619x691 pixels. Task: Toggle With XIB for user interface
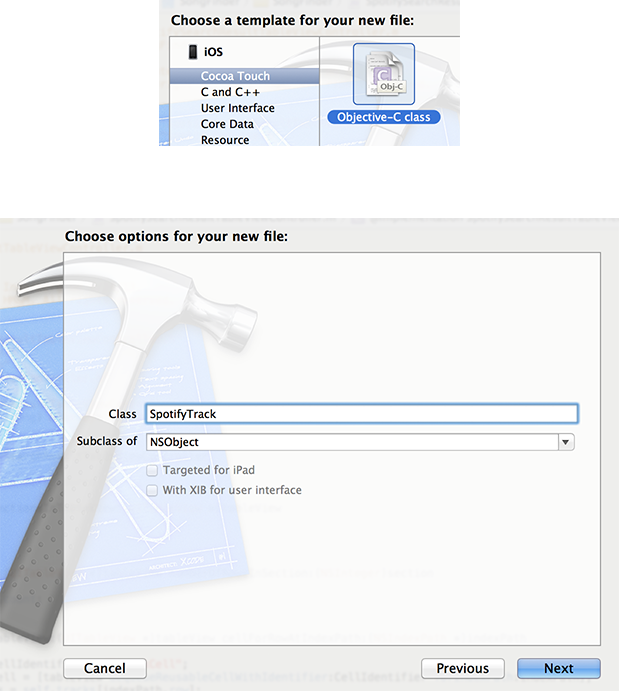(152, 490)
